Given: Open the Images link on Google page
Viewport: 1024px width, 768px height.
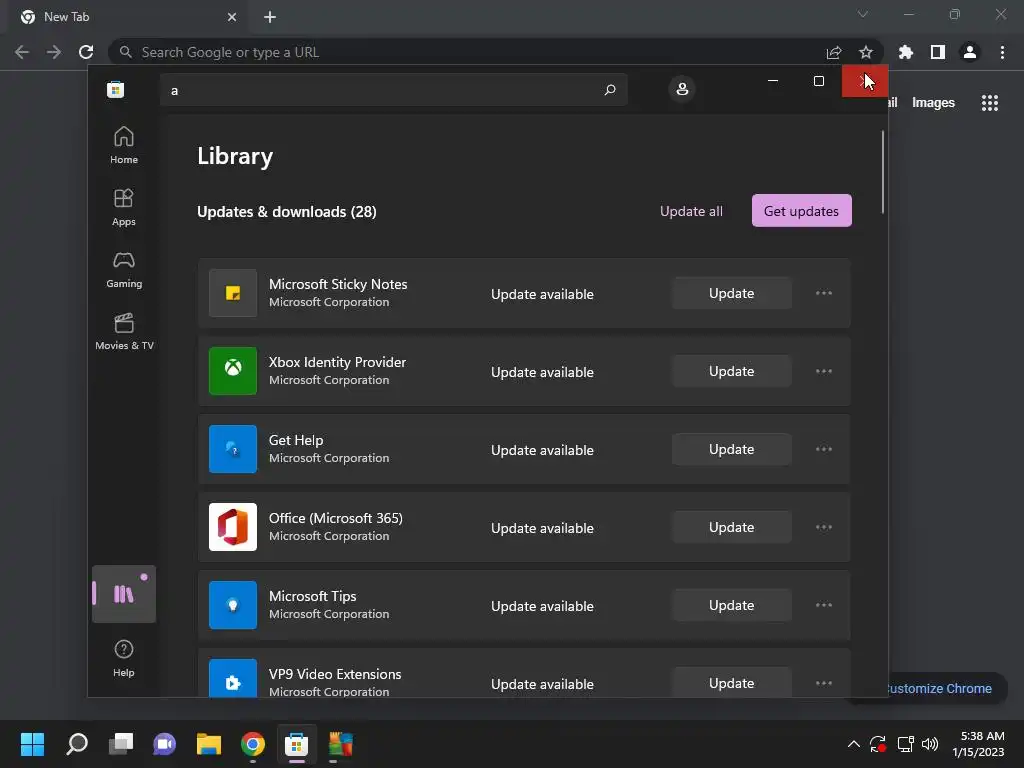Looking at the screenshot, I should [x=933, y=103].
